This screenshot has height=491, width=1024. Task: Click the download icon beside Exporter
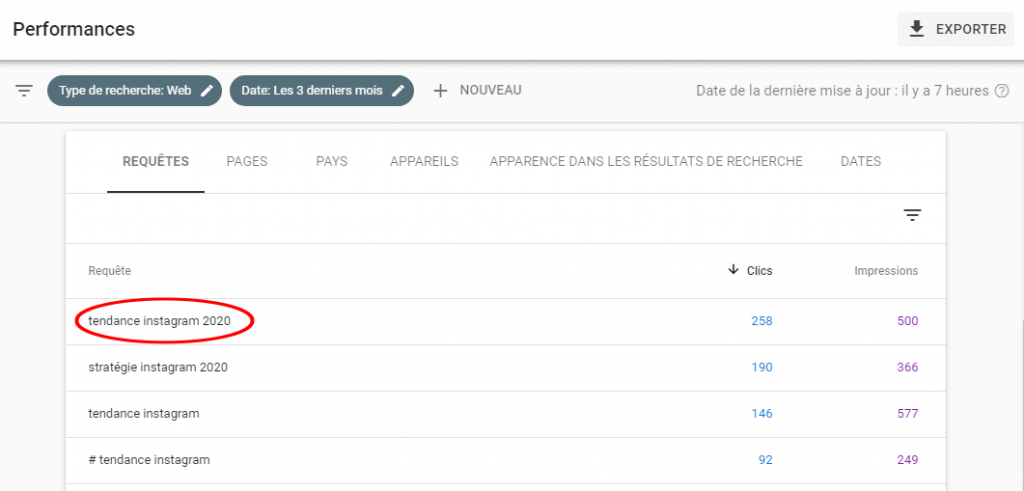point(916,29)
